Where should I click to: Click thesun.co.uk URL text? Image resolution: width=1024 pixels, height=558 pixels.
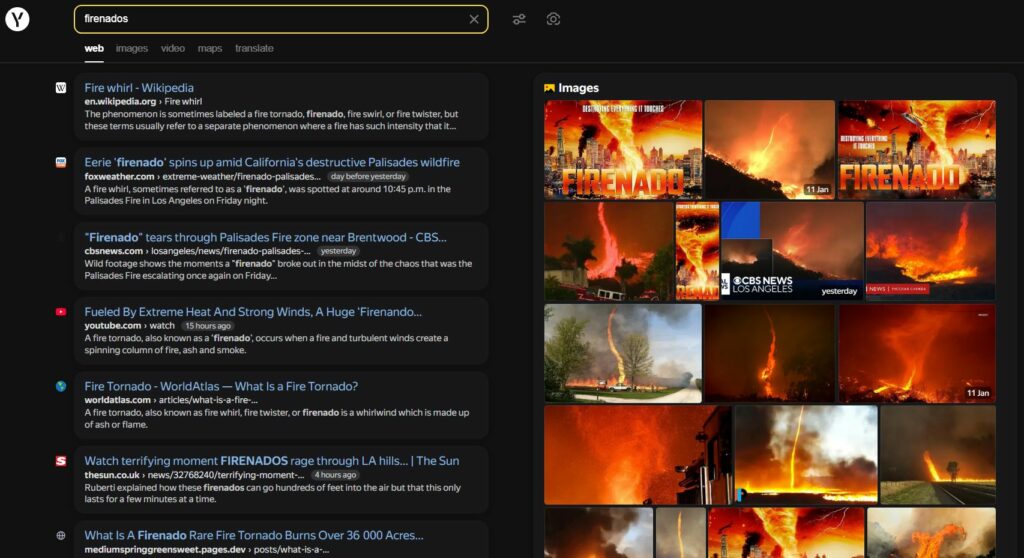[x=112, y=475]
